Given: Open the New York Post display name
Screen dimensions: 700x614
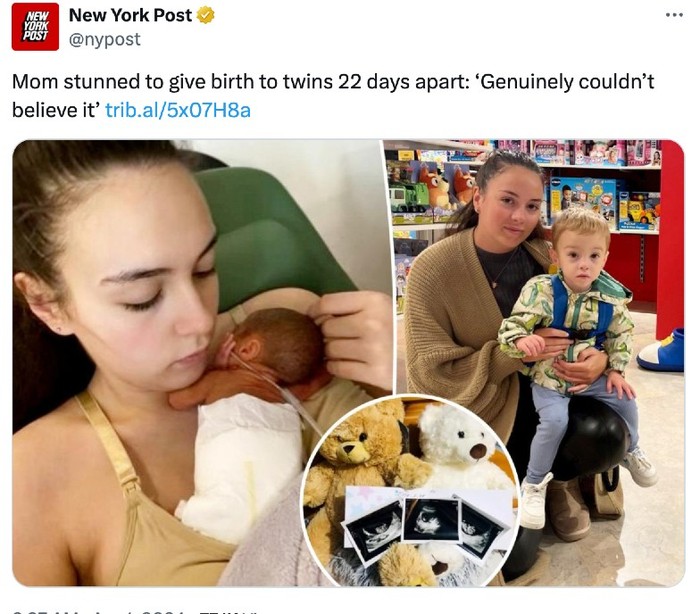Looking at the screenshot, I should 130,15.
